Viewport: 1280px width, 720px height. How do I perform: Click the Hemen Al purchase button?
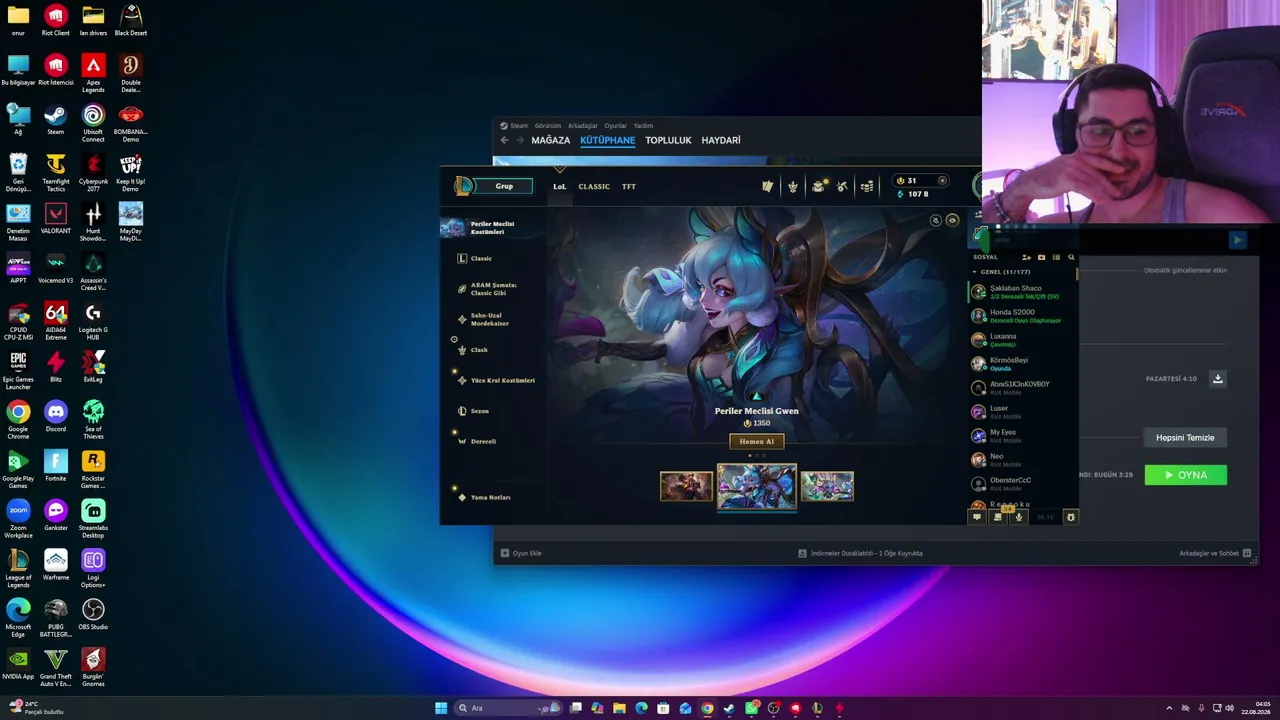tap(757, 441)
